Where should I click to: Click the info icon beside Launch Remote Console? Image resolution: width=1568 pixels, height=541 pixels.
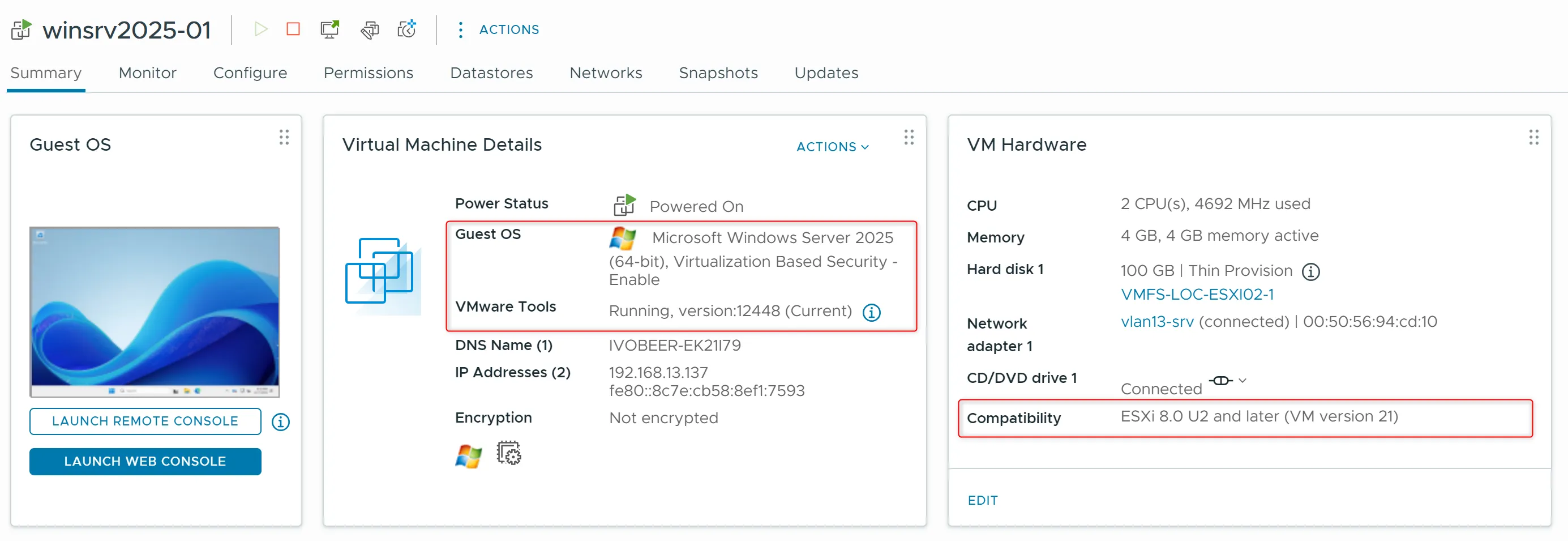281,421
